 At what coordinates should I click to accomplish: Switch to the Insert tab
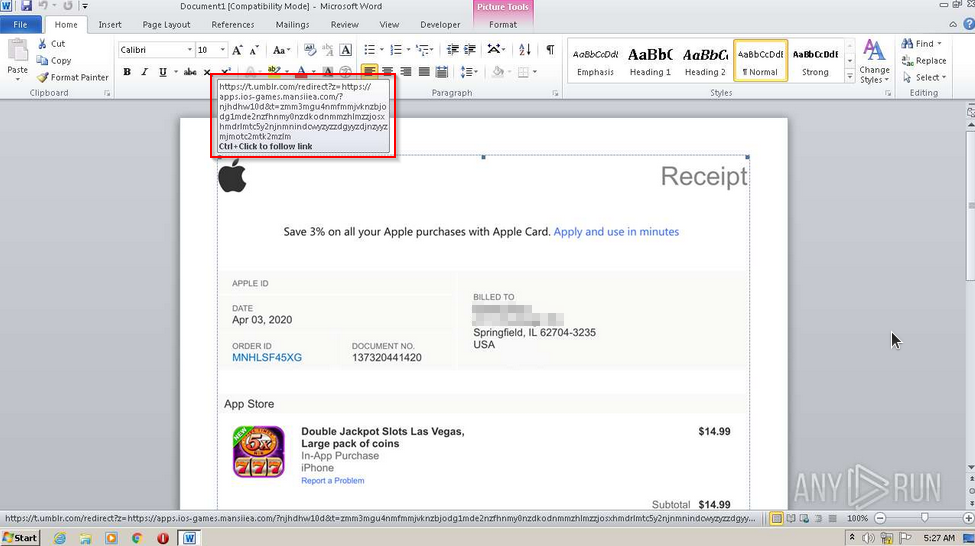tap(110, 24)
